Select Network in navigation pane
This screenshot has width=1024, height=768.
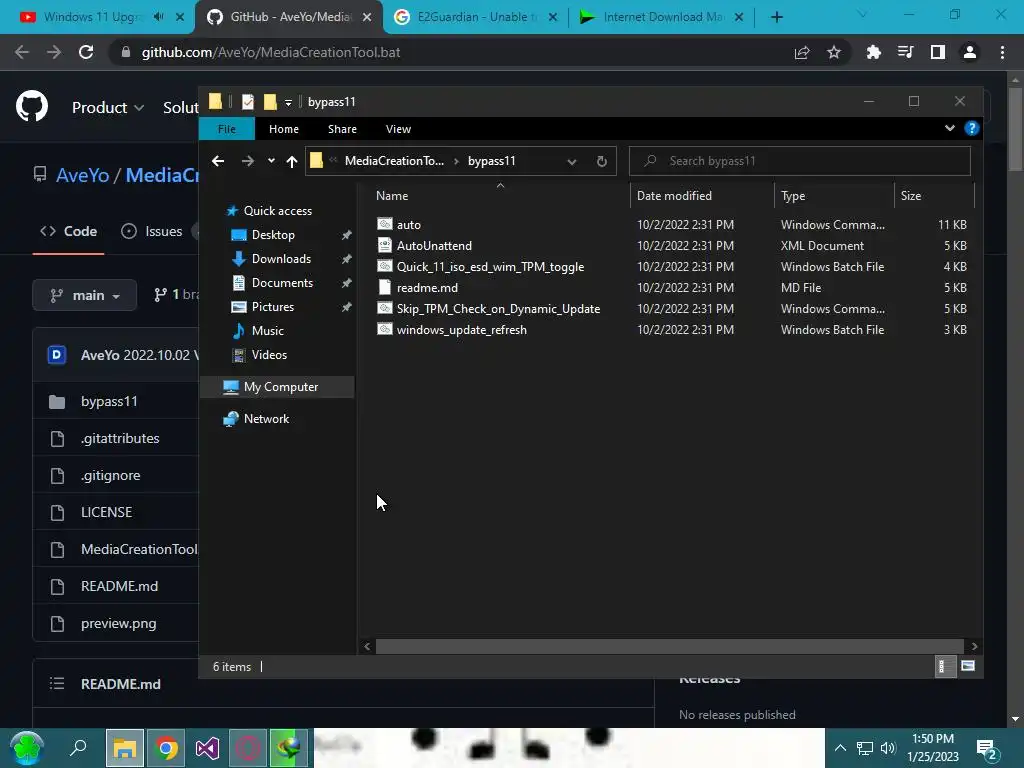pyautogui.click(x=266, y=419)
